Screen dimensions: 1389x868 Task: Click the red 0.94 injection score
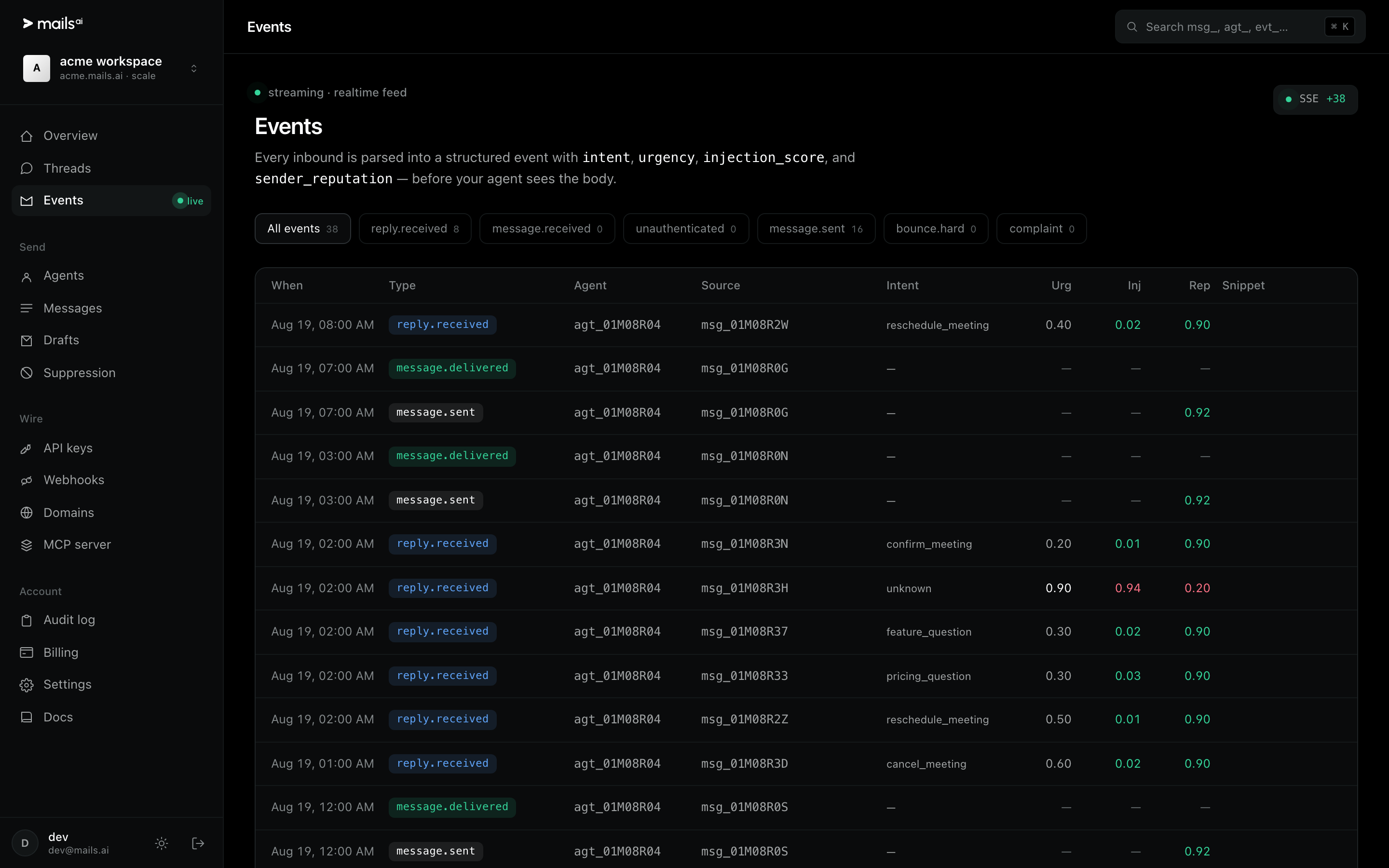(x=1128, y=588)
